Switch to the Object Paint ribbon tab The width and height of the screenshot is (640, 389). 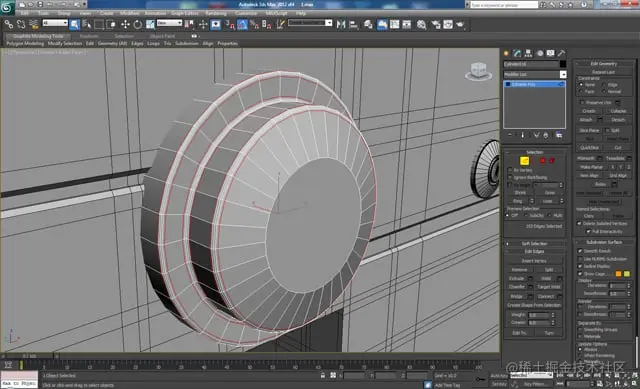click(162, 36)
